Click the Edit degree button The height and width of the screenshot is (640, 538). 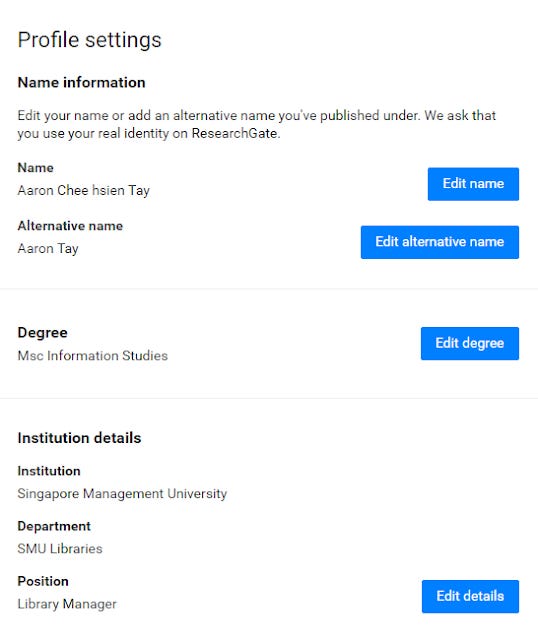(x=470, y=343)
